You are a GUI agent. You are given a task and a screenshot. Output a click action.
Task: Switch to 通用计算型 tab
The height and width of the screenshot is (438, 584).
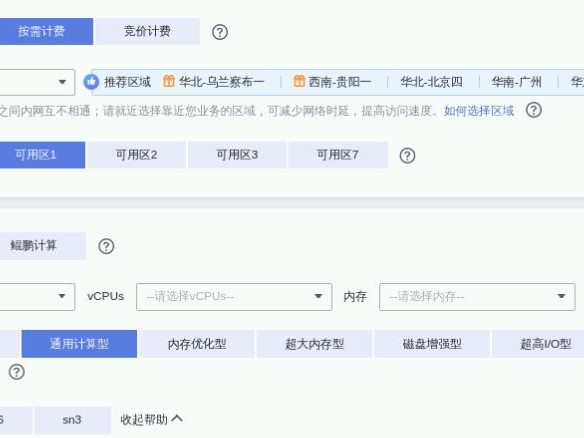coord(79,344)
